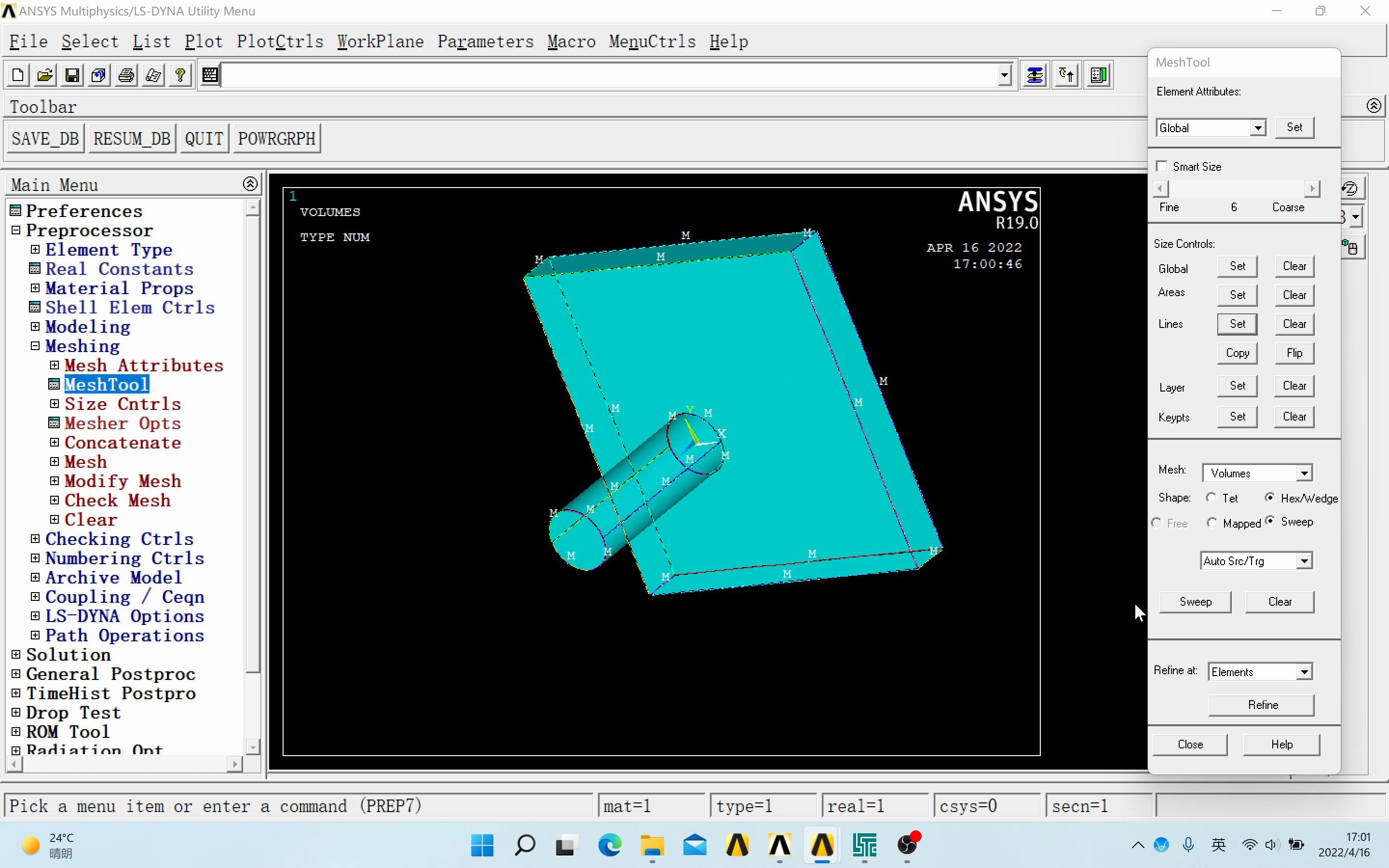The image size is (1389, 868).
Task: Click the printer icon for image capture
Action: point(126,75)
